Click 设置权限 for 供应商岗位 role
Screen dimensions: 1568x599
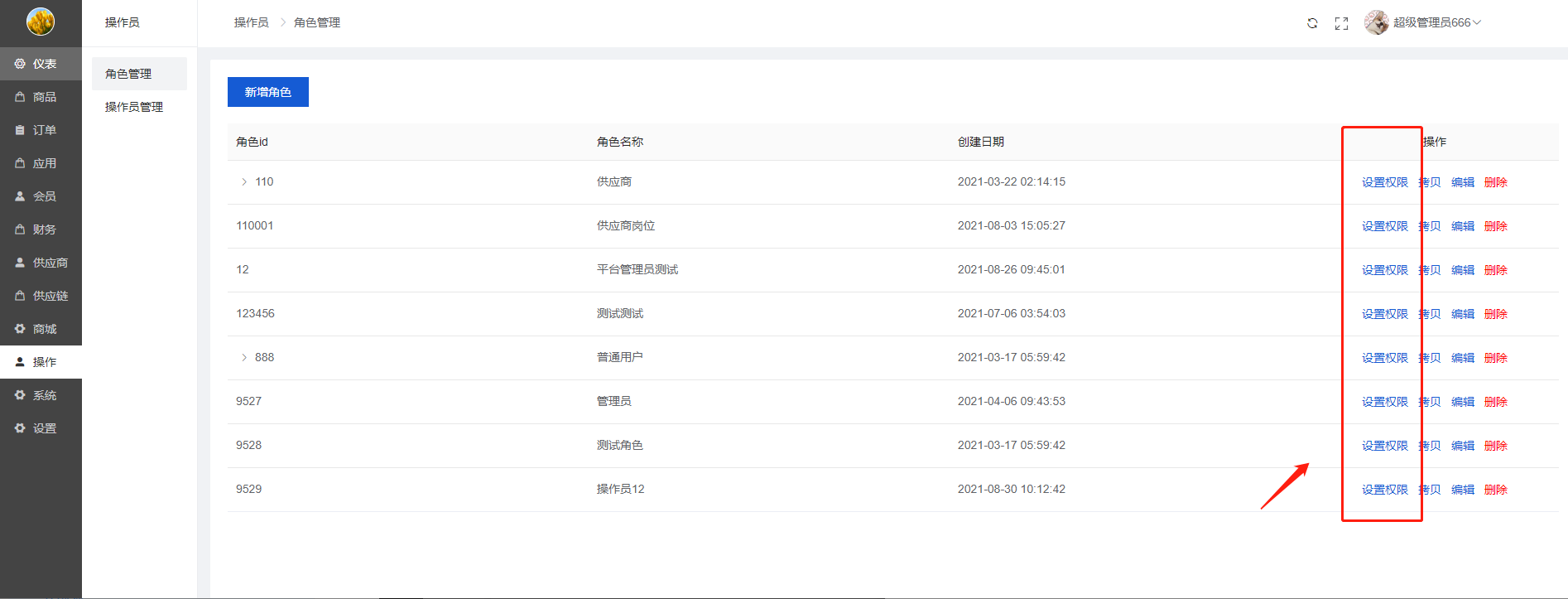1384,226
